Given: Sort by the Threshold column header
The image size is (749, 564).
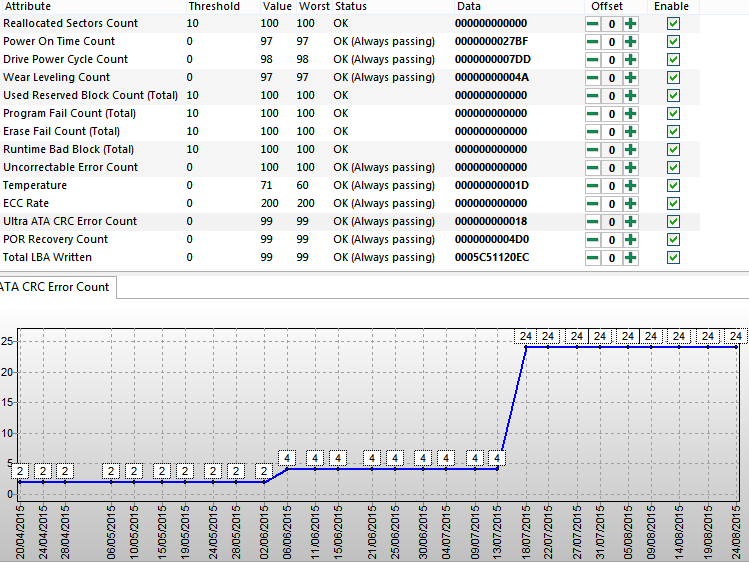Looking at the screenshot, I should coord(213,6).
